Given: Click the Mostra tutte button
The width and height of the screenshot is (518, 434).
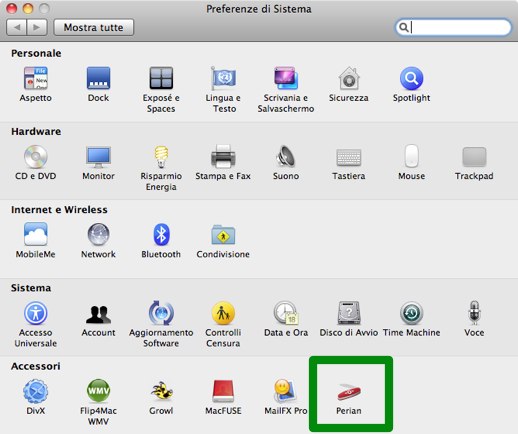Looking at the screenshot, I should pos(94,27).
